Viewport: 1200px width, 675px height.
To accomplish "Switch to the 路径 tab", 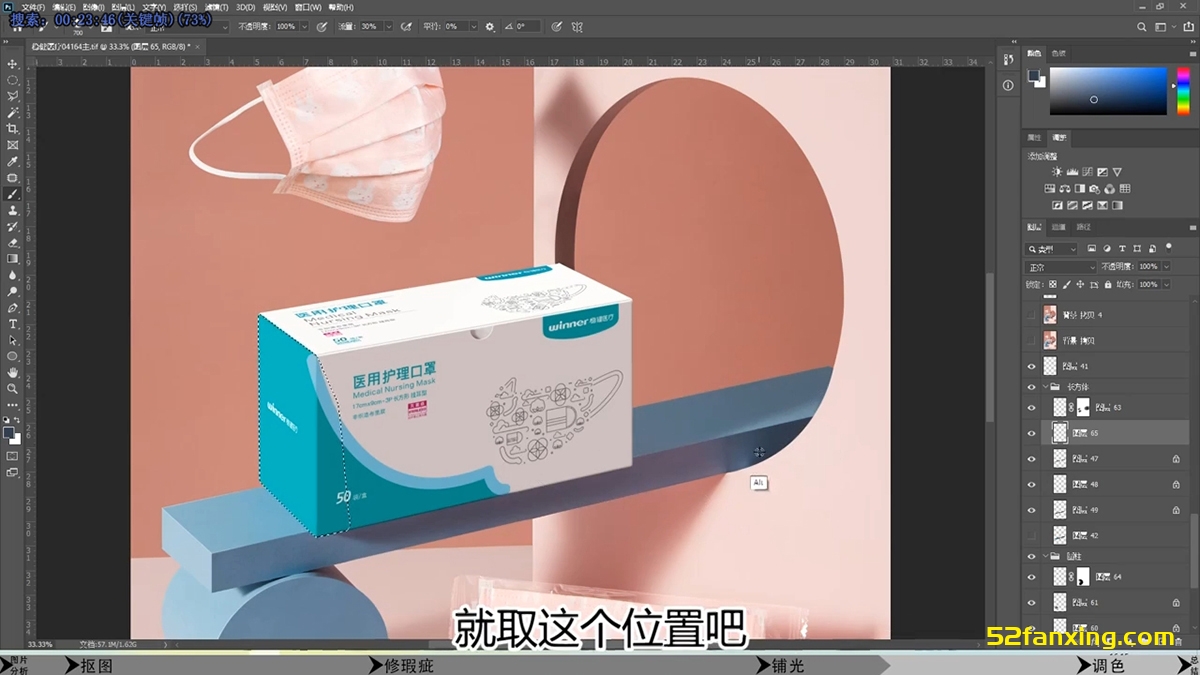I will point(1081,227).
